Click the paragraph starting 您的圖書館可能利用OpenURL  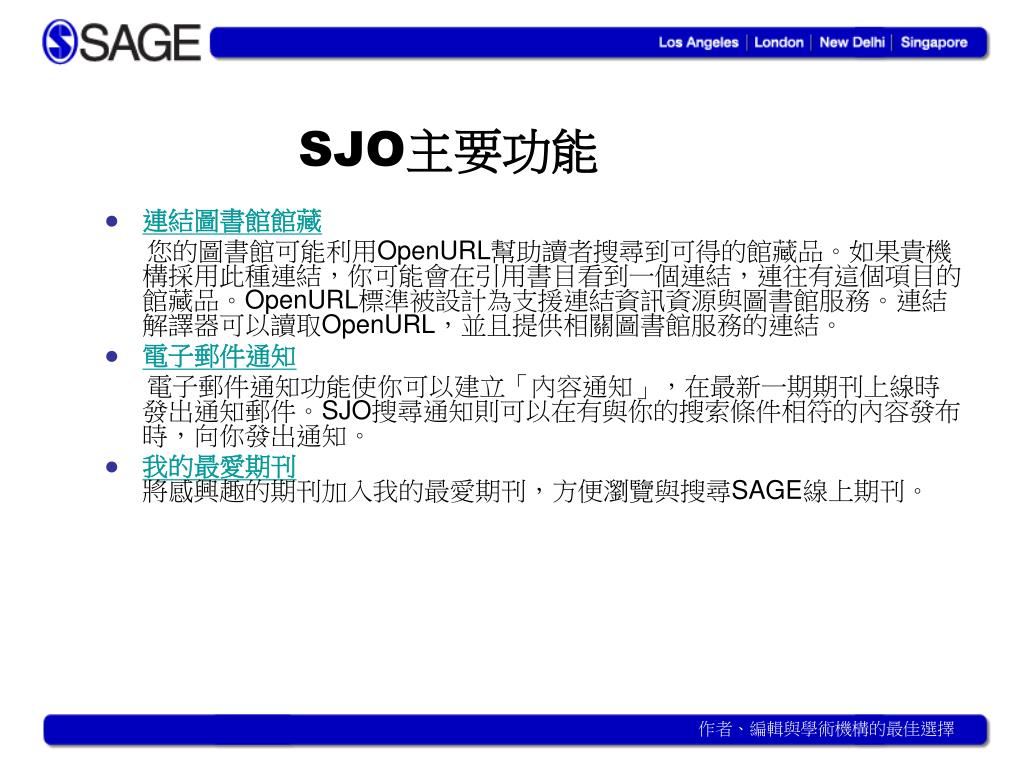pyautogui.click(x=551, y=288)
